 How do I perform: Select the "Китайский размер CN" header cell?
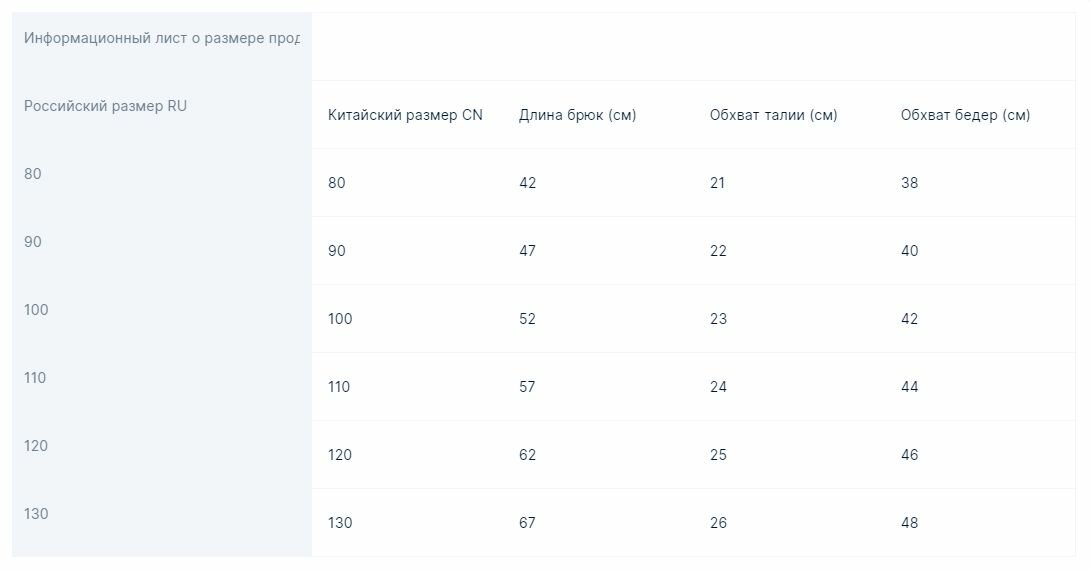(405, 115)
